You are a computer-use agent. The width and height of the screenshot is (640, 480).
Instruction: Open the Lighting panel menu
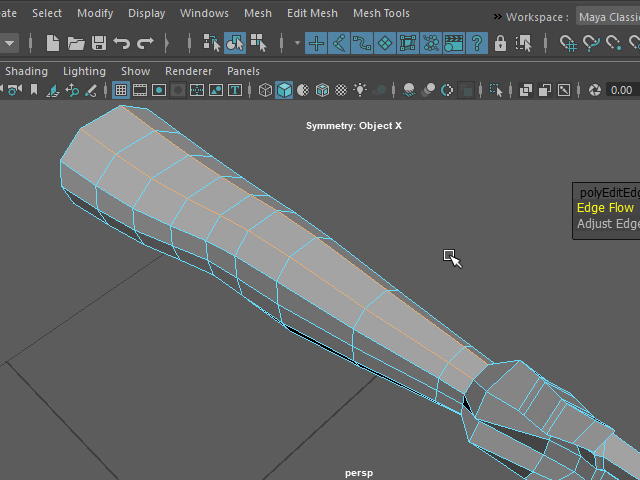click(x=84, y=71)
